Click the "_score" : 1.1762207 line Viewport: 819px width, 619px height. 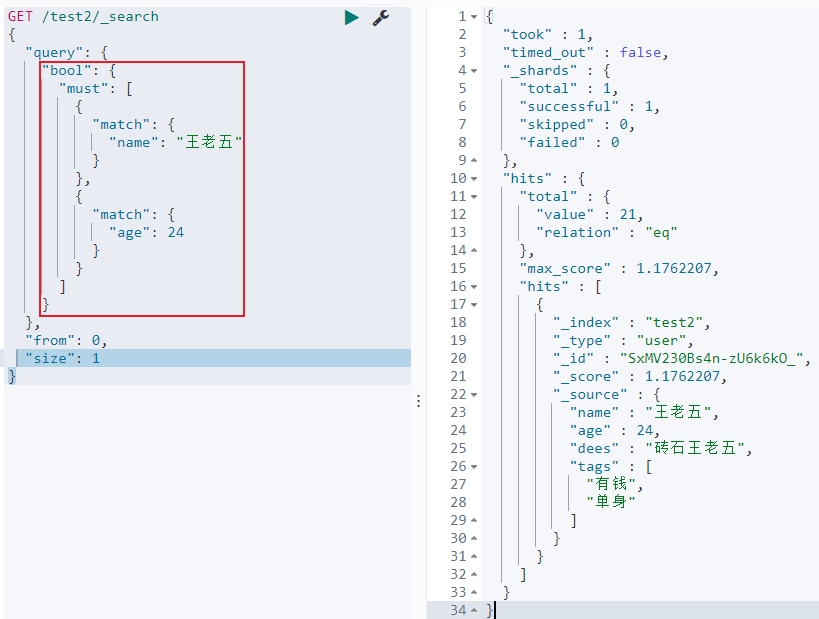640,377
